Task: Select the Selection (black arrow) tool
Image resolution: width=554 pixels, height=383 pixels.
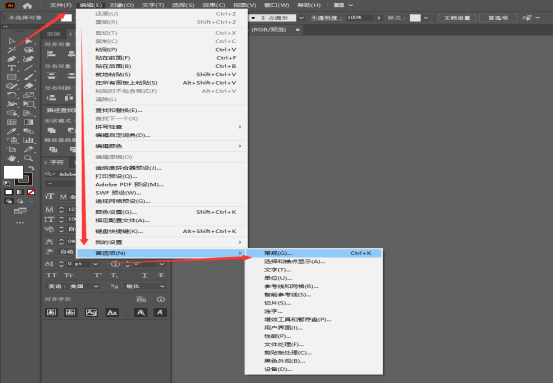Action: point(12,41)
